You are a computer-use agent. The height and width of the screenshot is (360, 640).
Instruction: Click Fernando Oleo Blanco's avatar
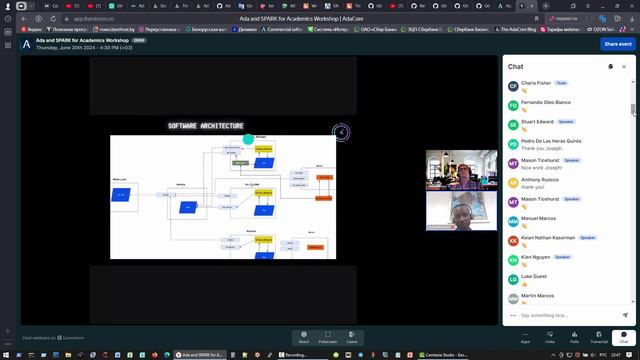(513, 106)
